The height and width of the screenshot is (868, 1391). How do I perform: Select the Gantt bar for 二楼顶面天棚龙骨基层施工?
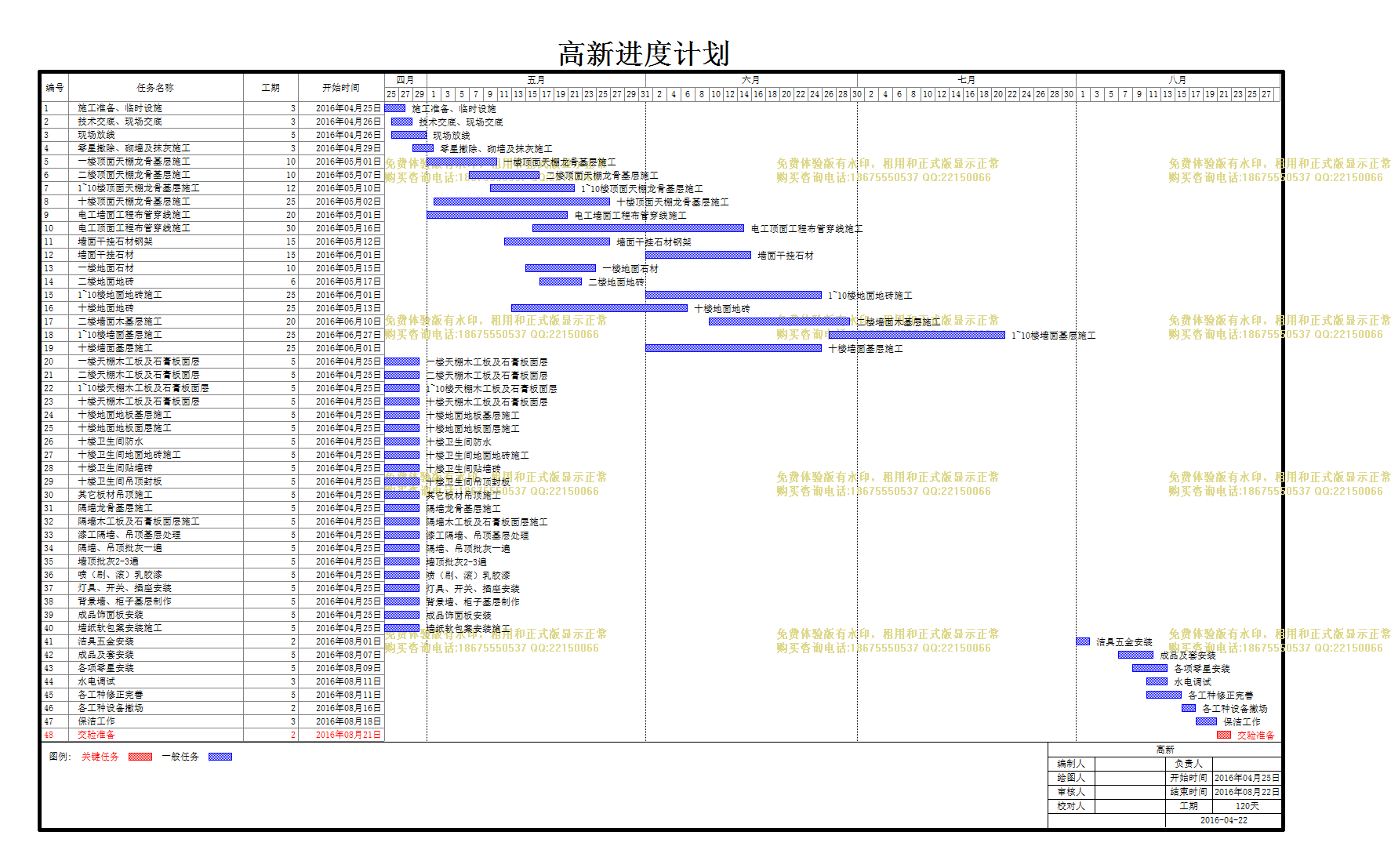[504, 175]
